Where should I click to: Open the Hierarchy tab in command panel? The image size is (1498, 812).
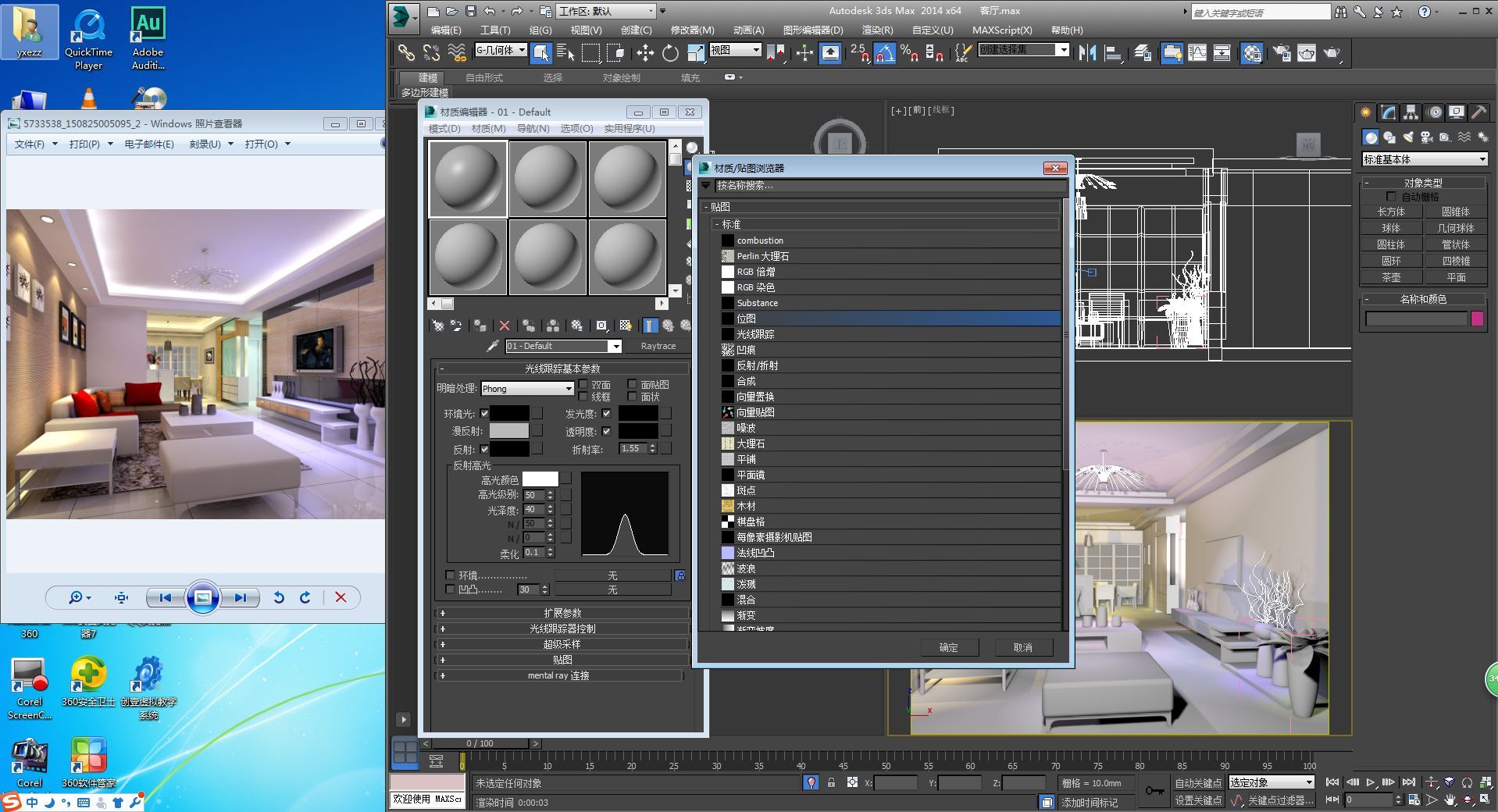pos(1411,112)
